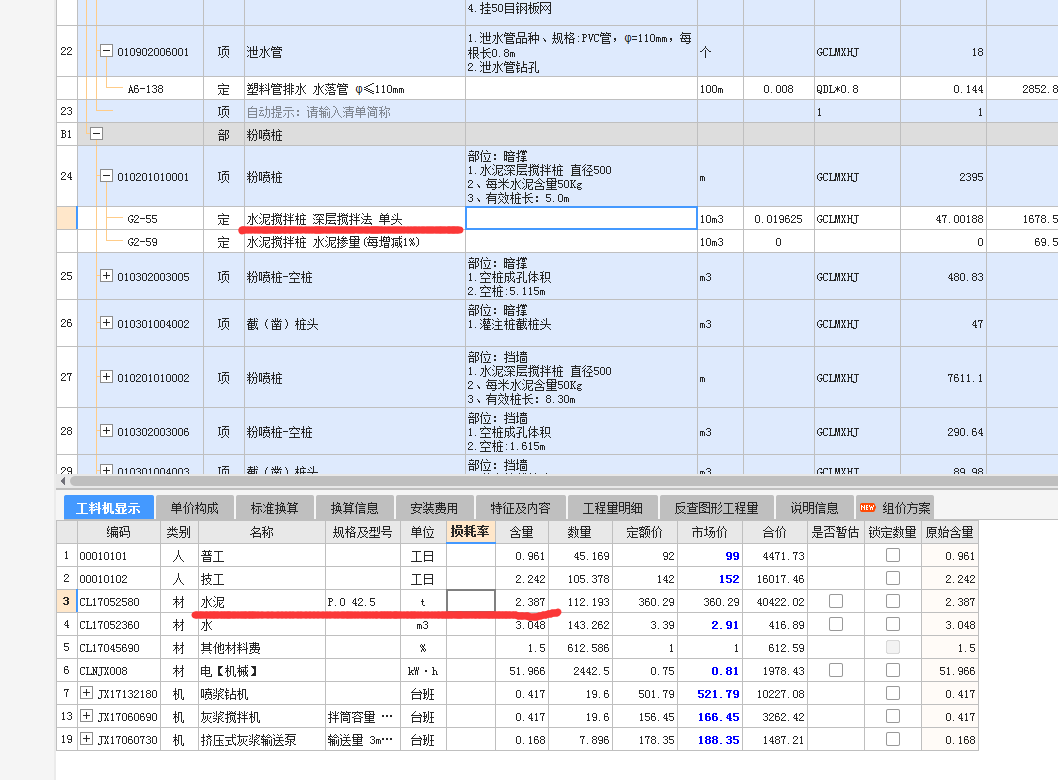This screenshot has height=780, width=1058.
Task: Select the A6-138 quota row code
Action: pos(146,88)
